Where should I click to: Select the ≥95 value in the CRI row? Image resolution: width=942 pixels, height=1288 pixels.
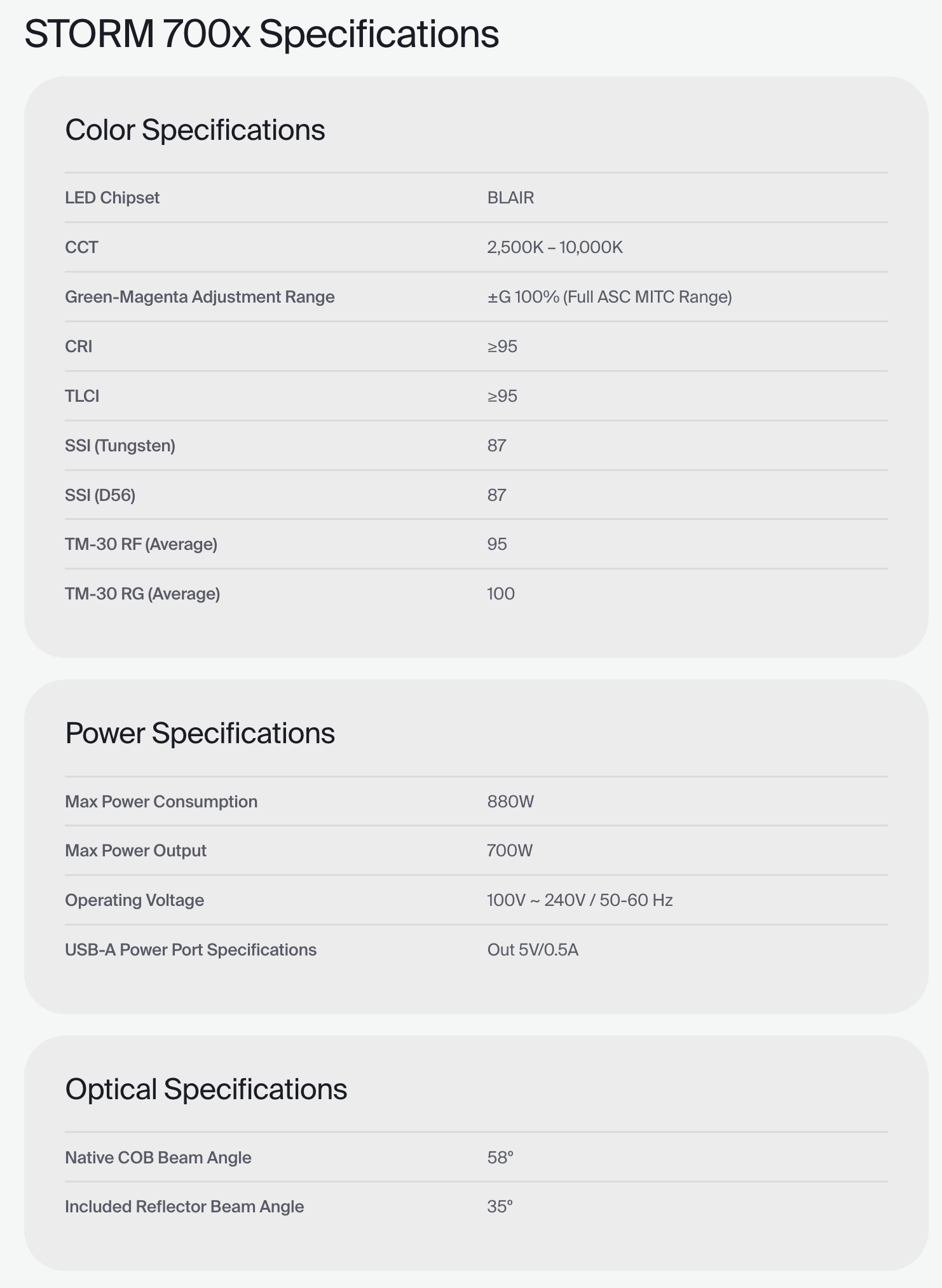502,346
